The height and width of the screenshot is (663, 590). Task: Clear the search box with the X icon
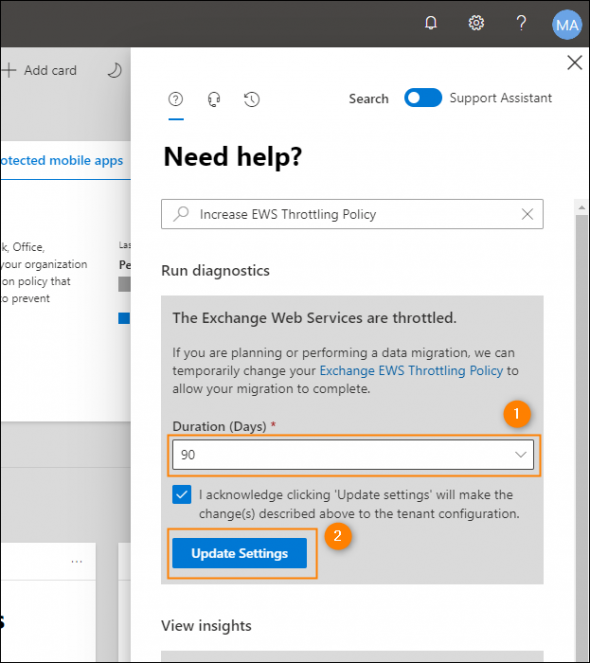pos(527,214)
